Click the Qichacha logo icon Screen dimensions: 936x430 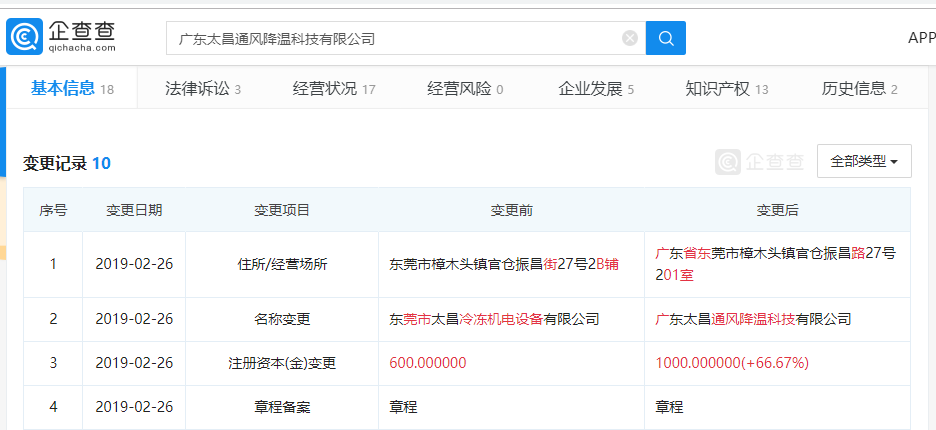24,37
